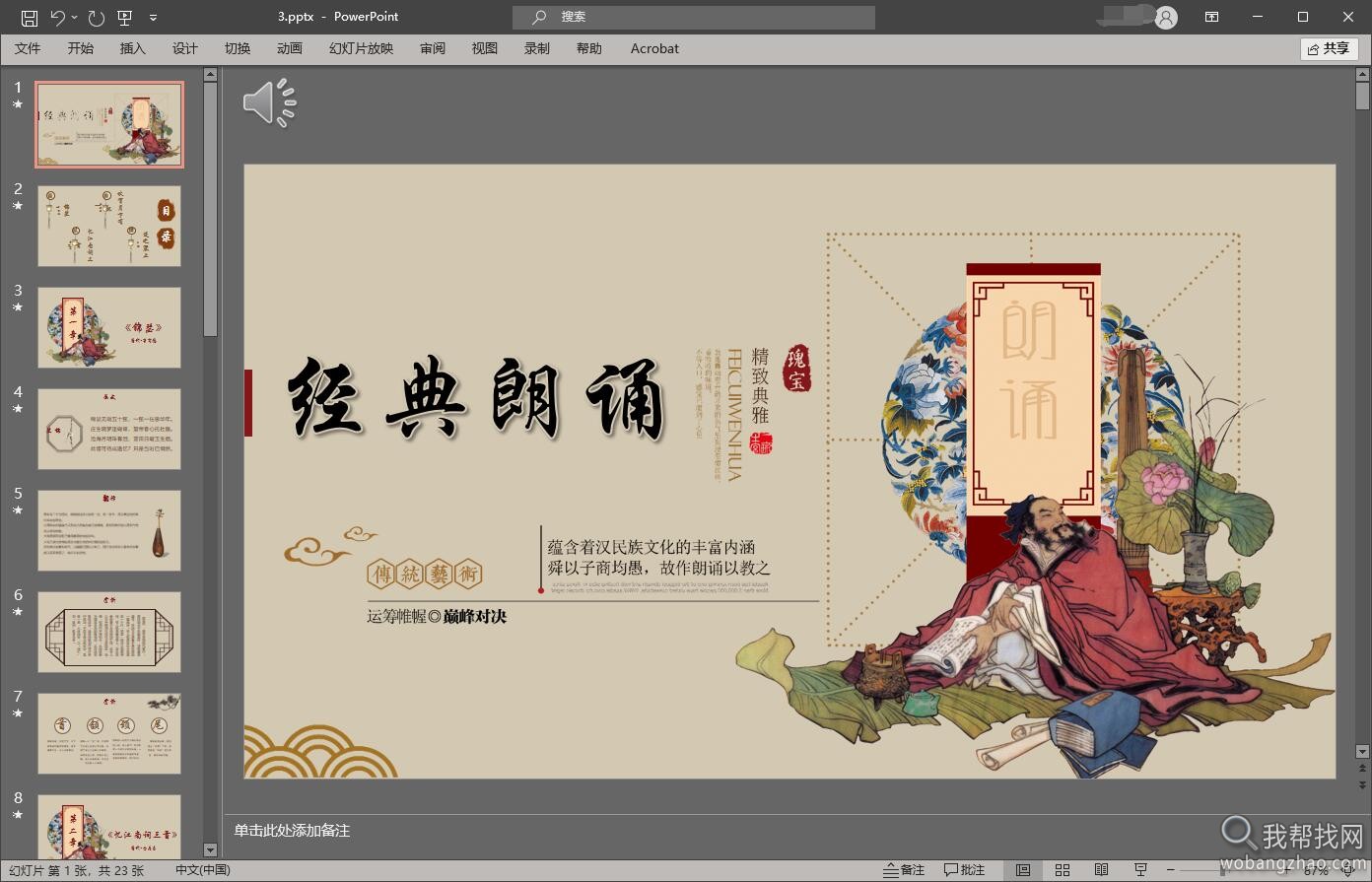
Task: Select slide 4 thumbnail
Action: point(109,429)
